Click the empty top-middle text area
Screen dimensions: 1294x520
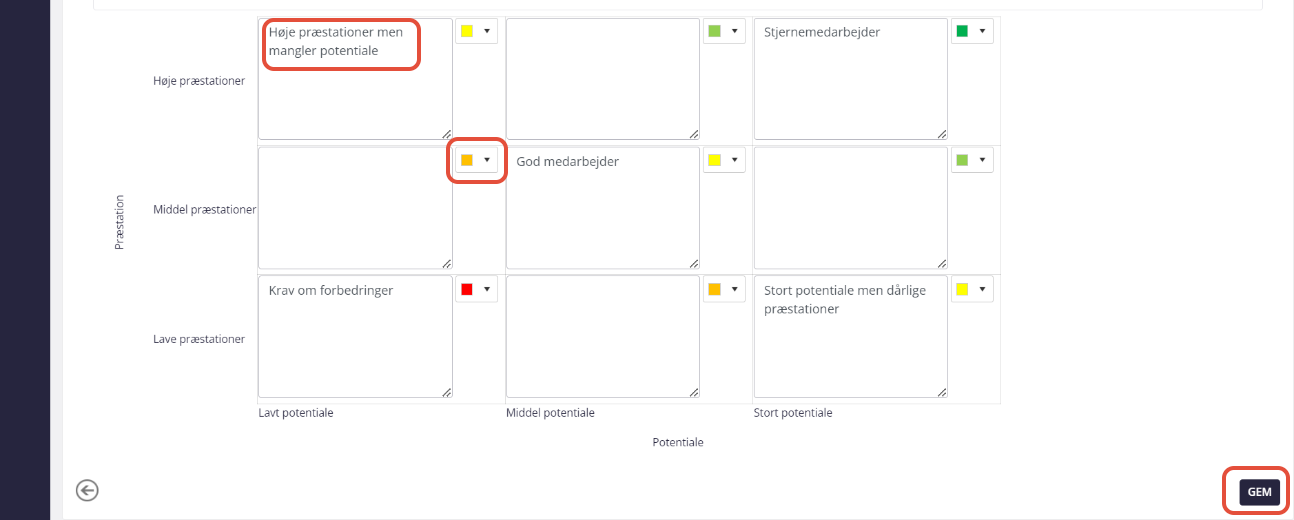[603, 79]
